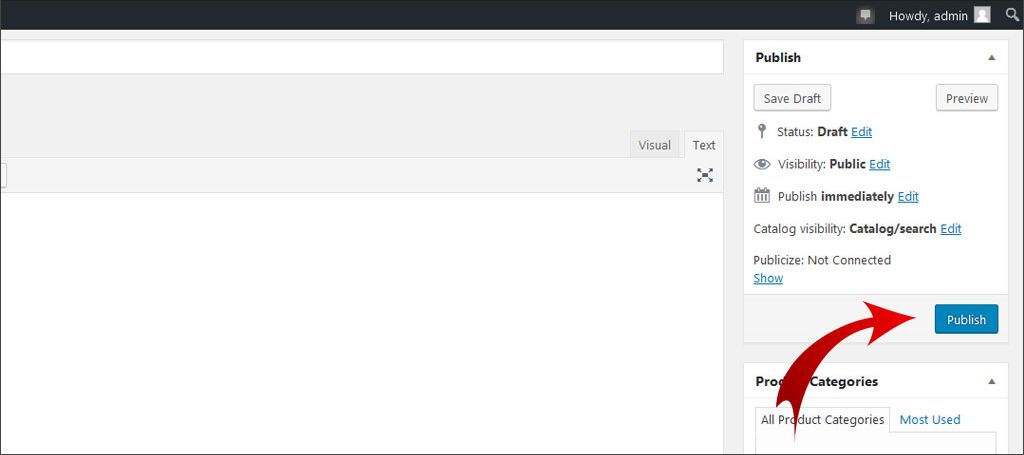The height and width of the screenshot is (455, 1024).
Task: Show Publicize connection details
Action: (768, 278)
